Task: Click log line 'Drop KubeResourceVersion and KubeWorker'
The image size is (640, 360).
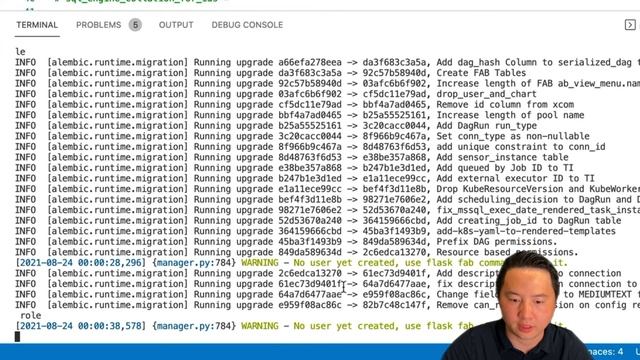Action: (538, 189)
